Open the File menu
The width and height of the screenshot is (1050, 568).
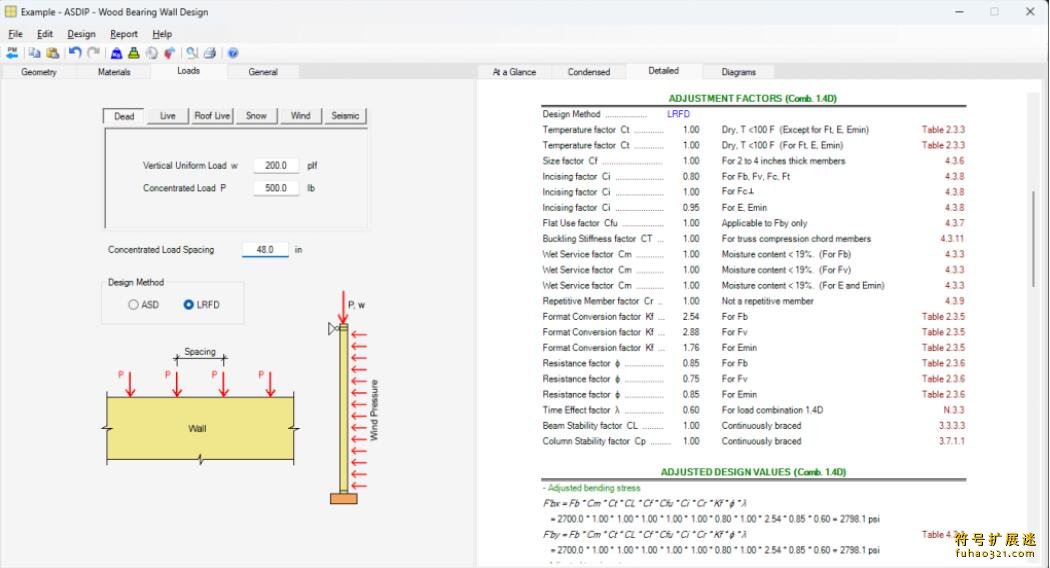point(15,34)
